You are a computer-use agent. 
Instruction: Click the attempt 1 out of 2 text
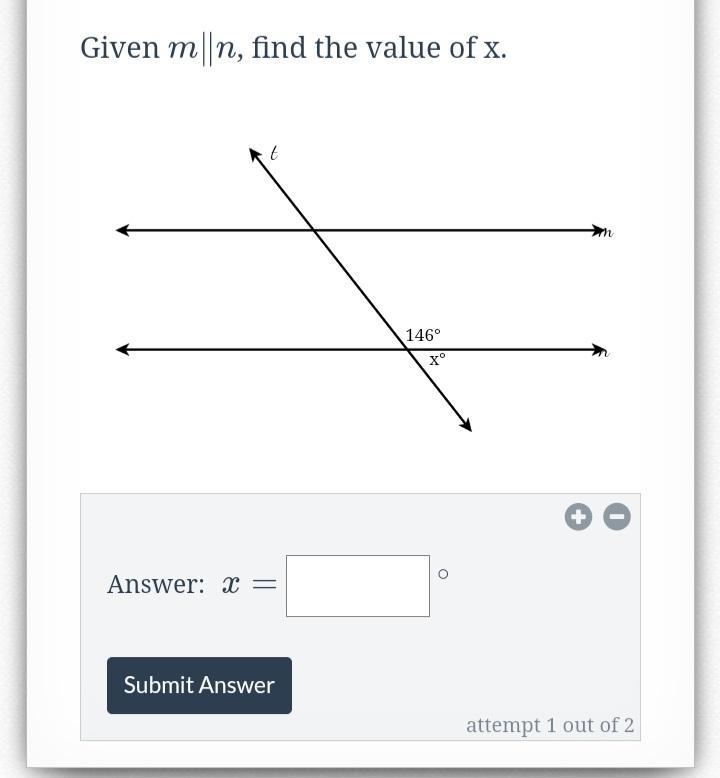(x=550, y=725)
